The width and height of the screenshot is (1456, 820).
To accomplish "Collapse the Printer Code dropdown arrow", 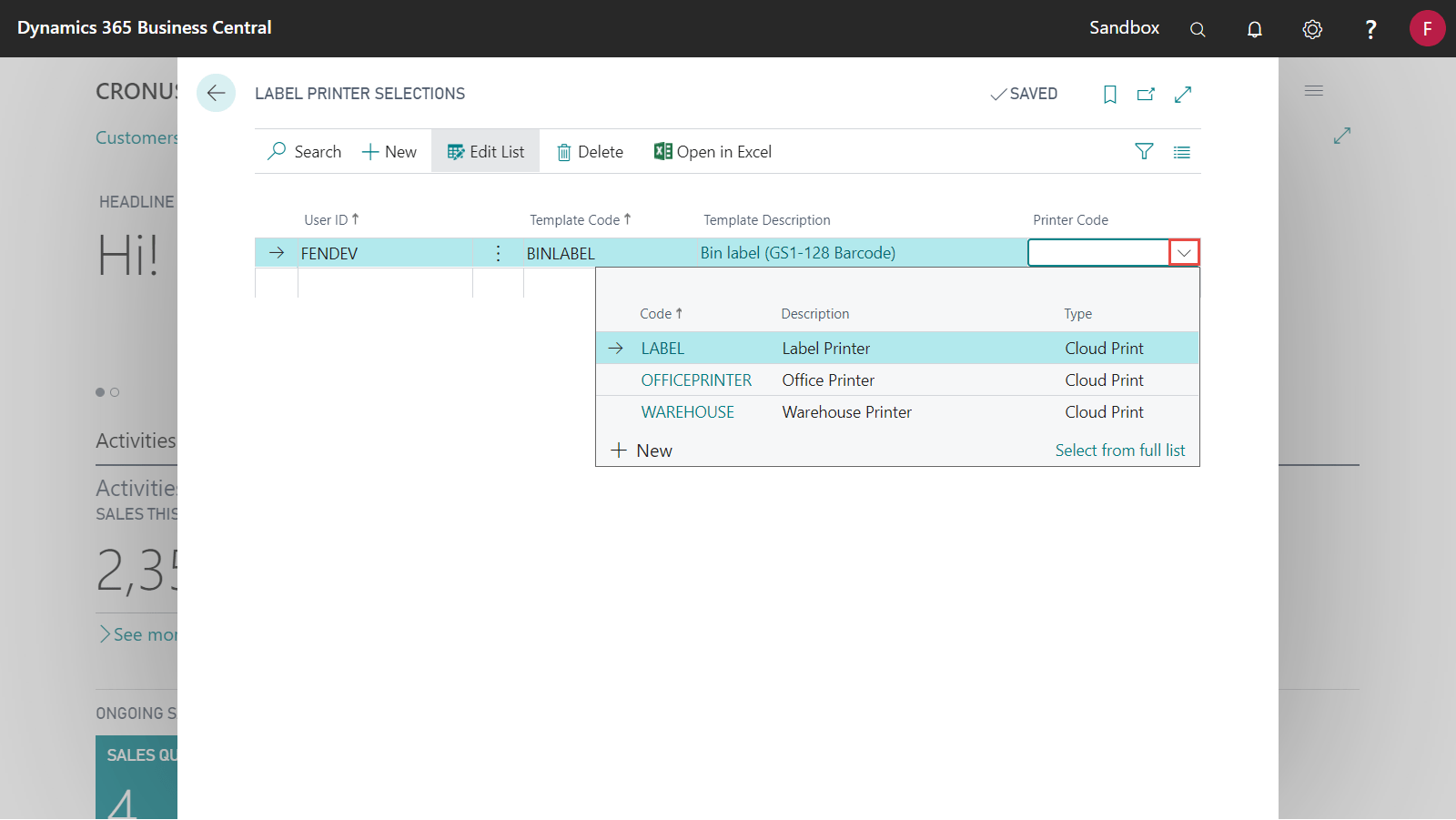I will tap(1184, 253).
